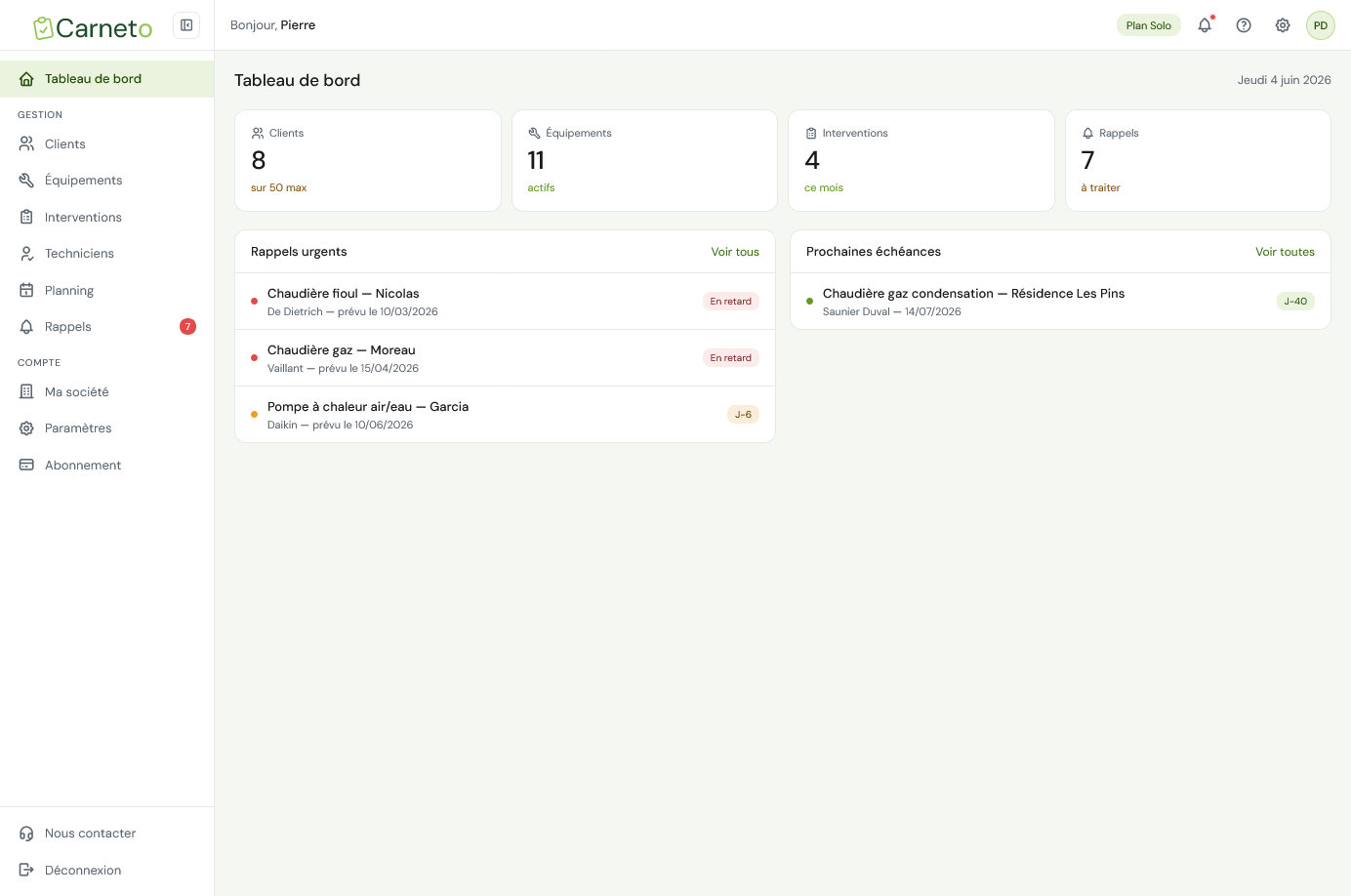Click Nous contacter link

click(x=106, y=834)
